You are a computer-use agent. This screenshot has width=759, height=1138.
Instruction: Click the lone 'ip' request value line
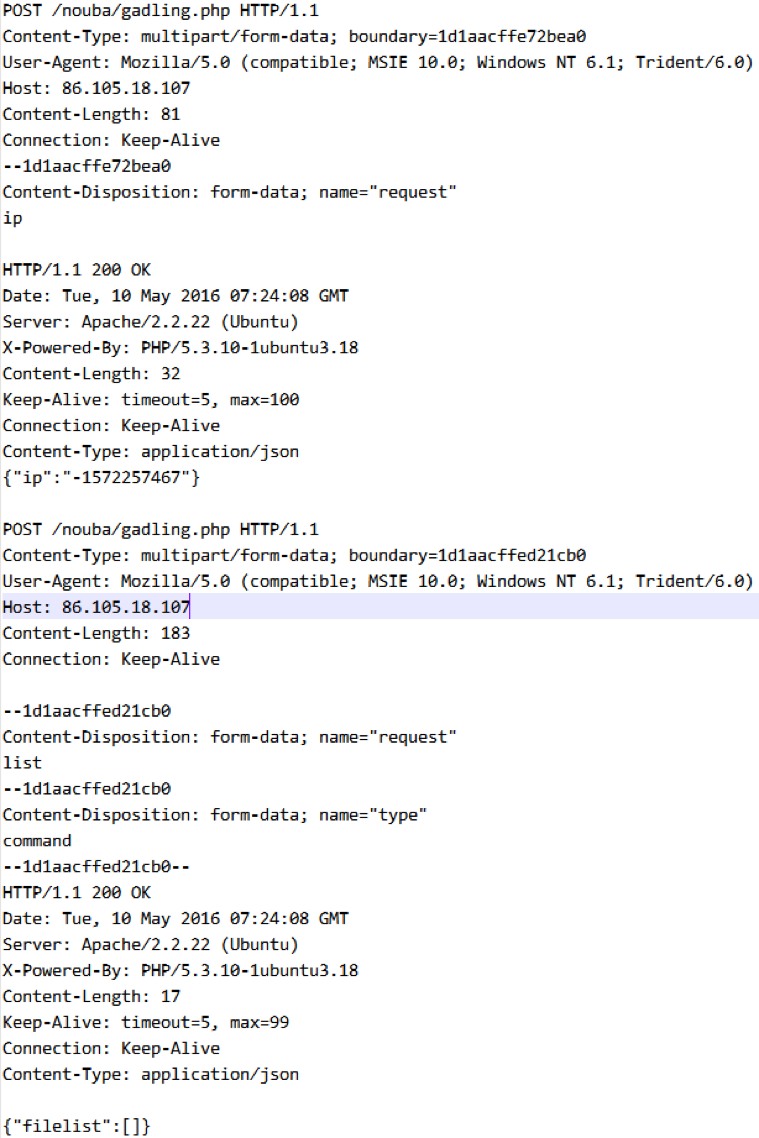pyautogui.click(x=12, y=218)
